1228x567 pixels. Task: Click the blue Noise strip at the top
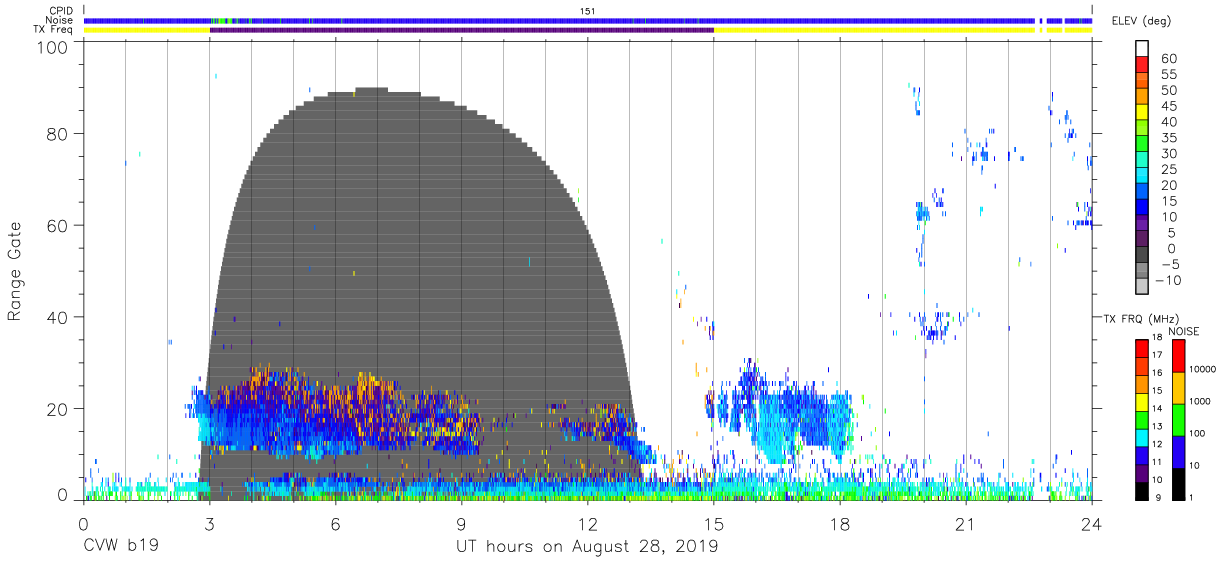coord(589,20)
